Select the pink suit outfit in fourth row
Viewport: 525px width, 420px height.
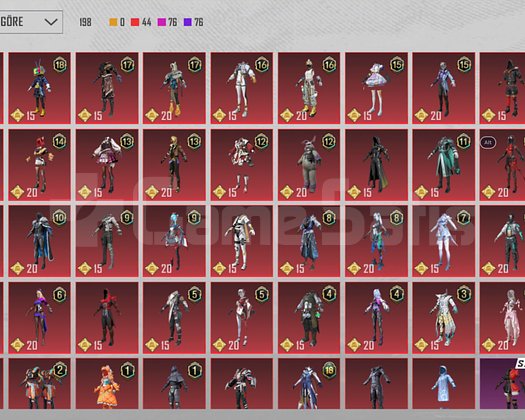502,318
